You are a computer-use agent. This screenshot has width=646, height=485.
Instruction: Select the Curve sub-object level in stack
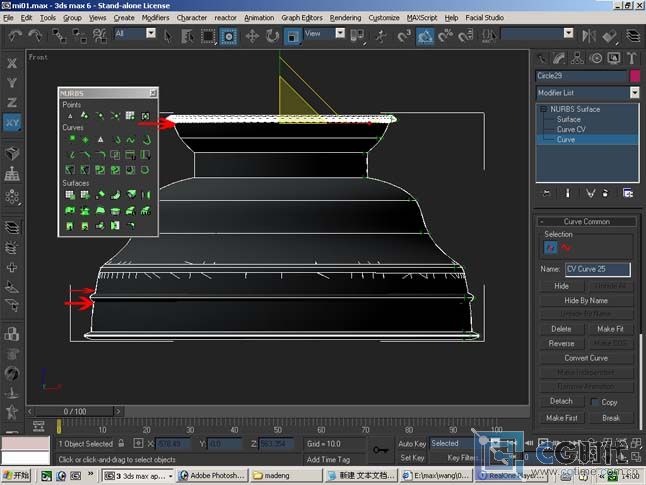click(x=566, y=140)
